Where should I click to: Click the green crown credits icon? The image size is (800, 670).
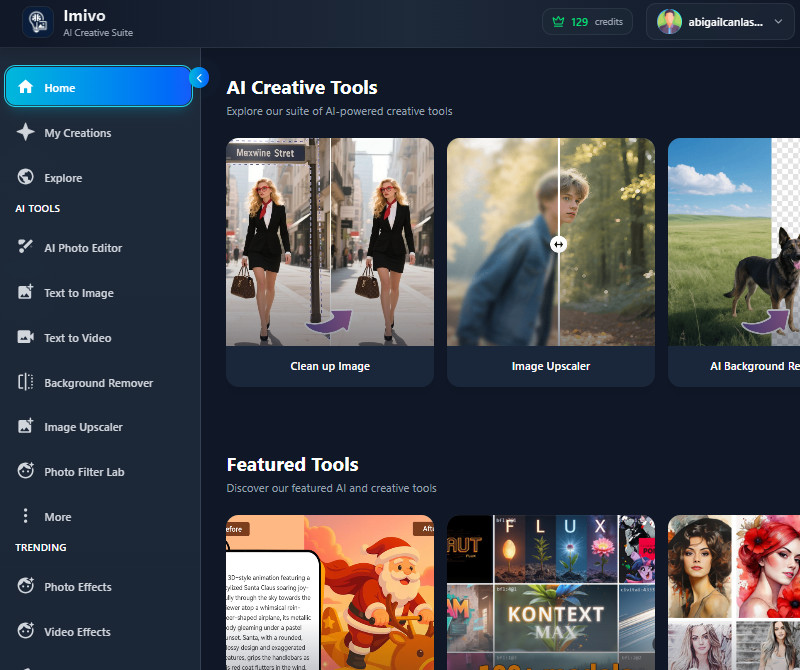click(558, 22)
